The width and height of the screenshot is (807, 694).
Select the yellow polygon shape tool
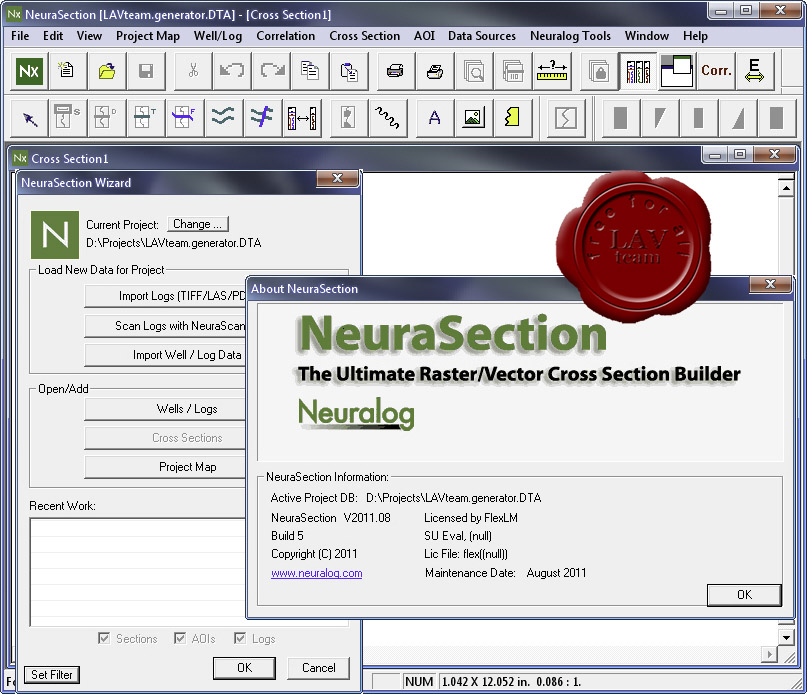[x=512, y=118]
